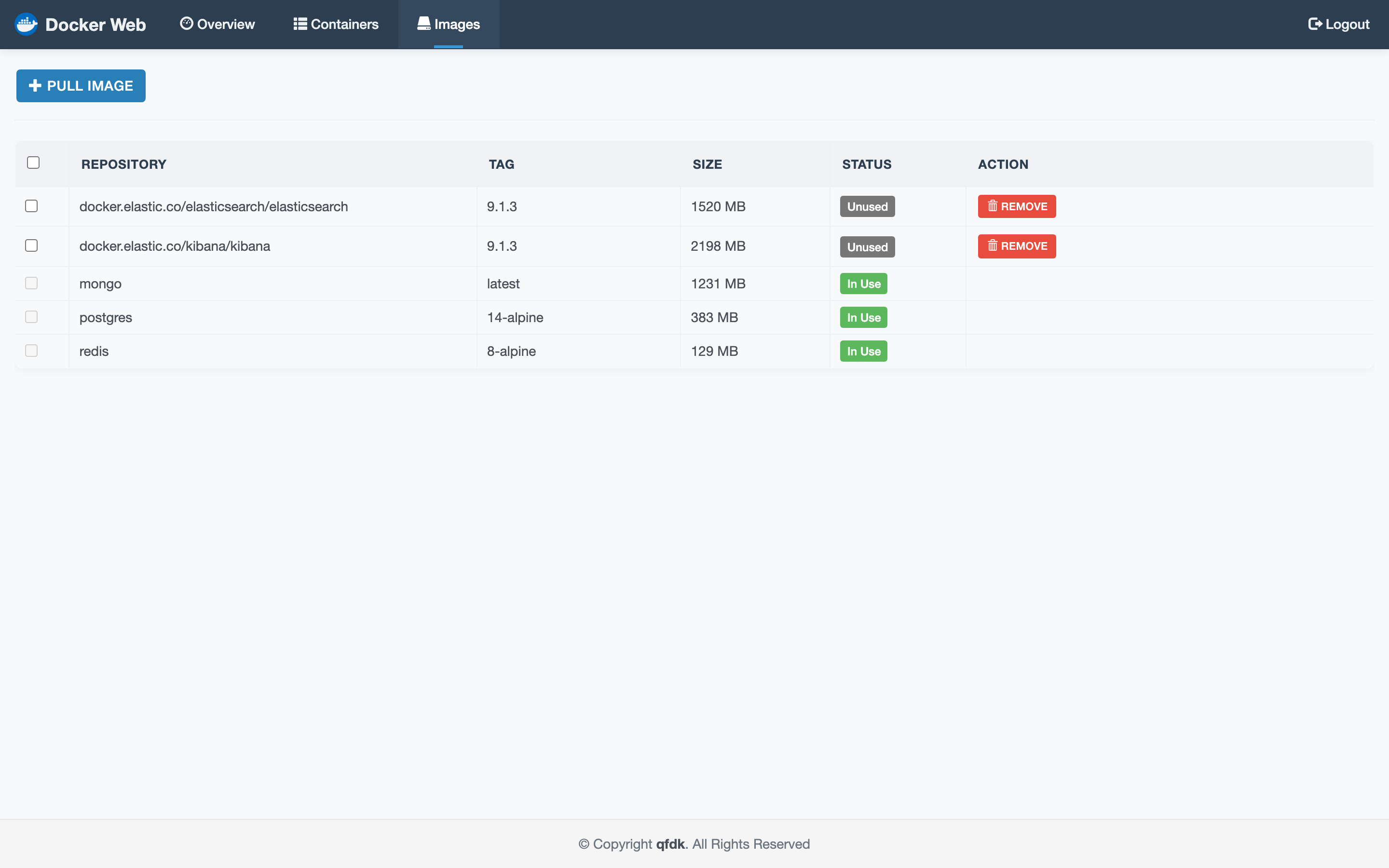Click the In Use badge in the mongo row
This screenshot has width=1389, height=868.
[x=864, y=284]
